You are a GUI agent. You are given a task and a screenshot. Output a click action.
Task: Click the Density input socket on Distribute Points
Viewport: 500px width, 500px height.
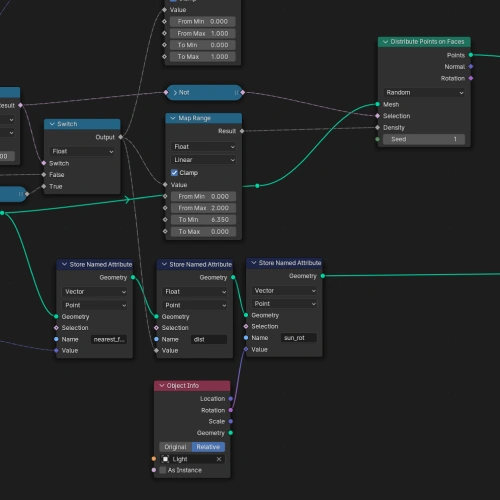pos(377,128)
